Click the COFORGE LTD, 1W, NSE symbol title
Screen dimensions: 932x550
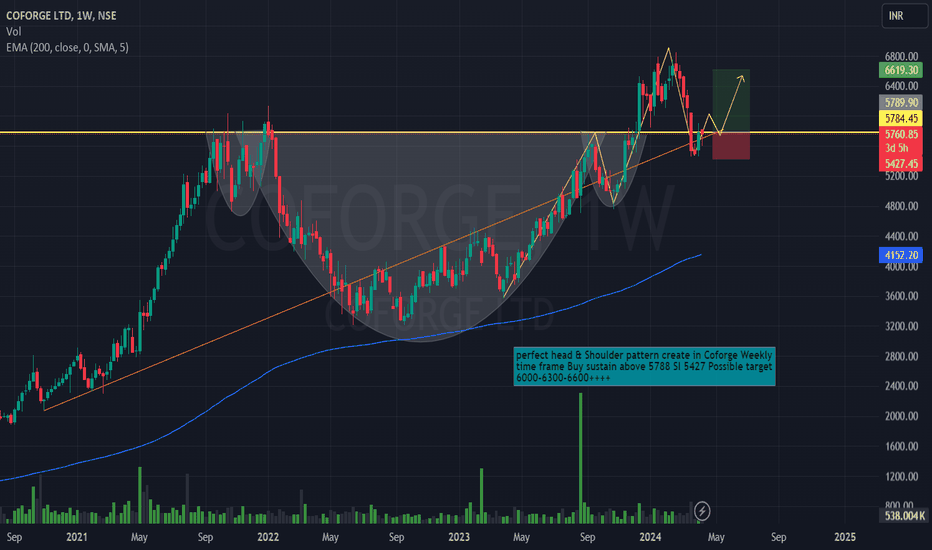[x=61, y=15]
